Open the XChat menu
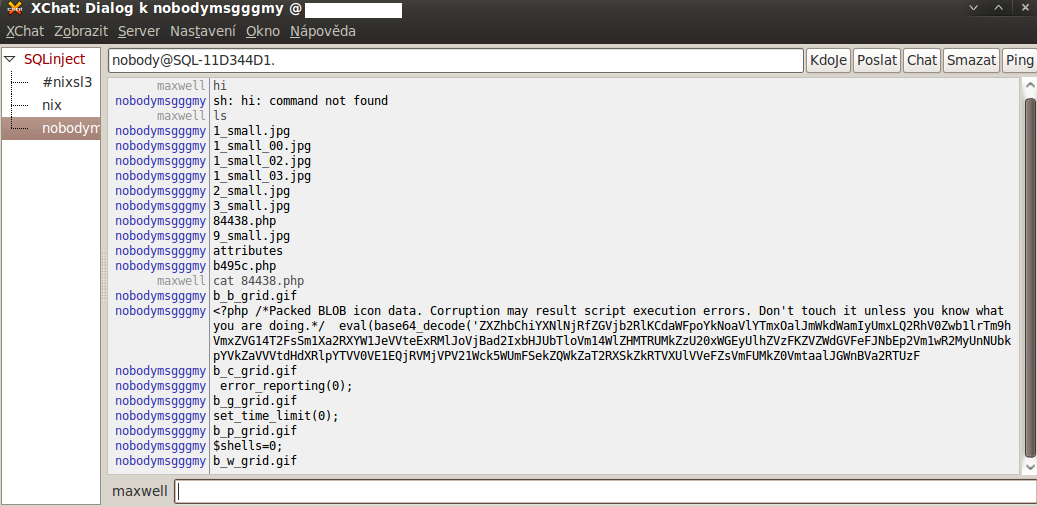Screen dimensions: 1037x507 (24, 31)
